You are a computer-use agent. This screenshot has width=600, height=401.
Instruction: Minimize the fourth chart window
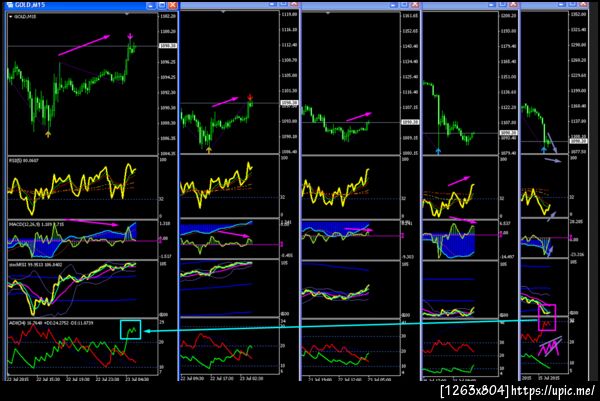coord(492,4)
